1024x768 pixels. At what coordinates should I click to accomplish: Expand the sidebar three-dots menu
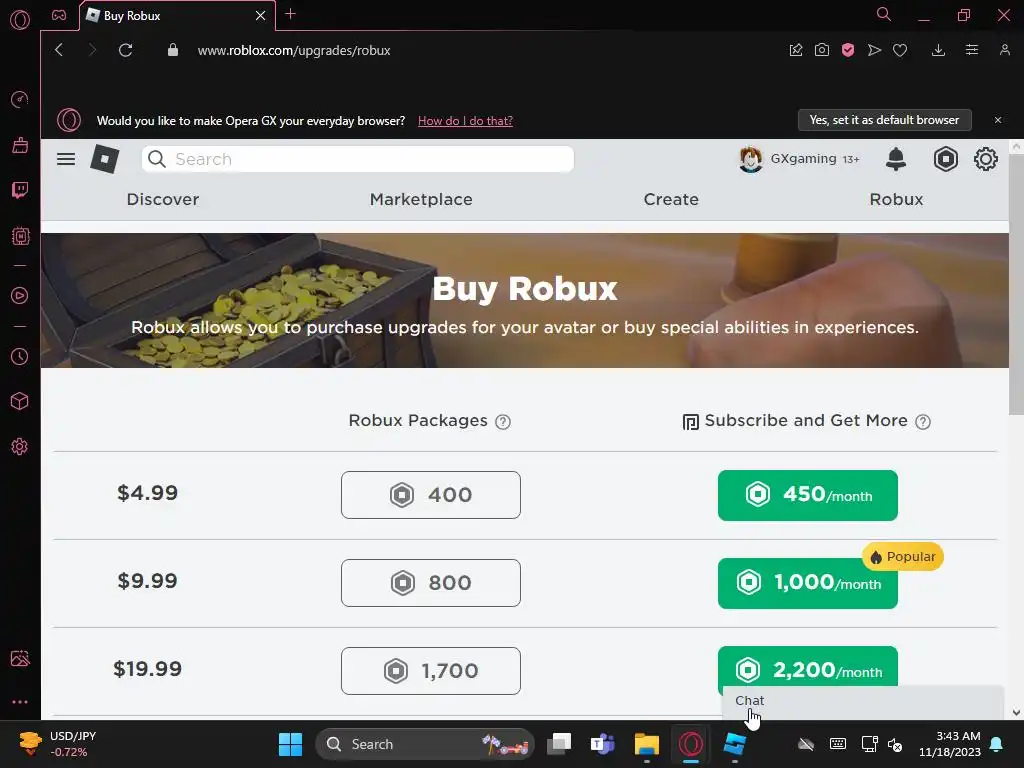20,702
